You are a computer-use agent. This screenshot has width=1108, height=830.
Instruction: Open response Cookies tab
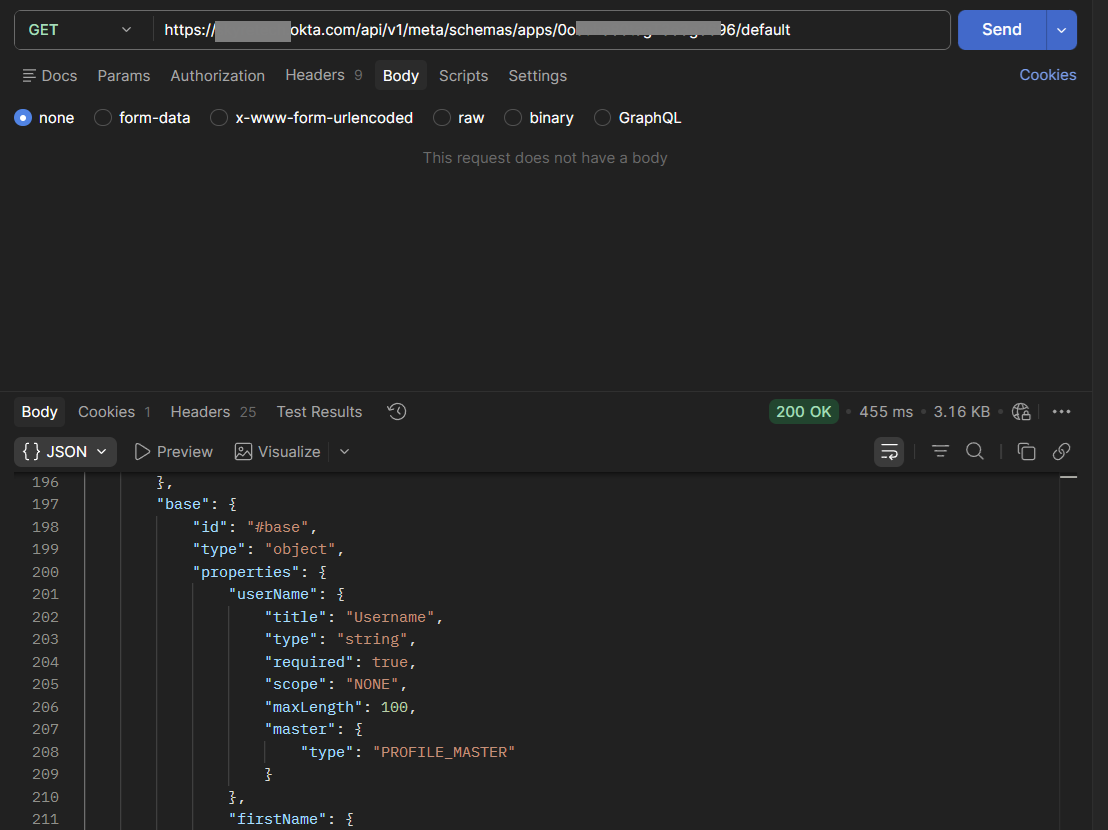[x=114, y=412]
